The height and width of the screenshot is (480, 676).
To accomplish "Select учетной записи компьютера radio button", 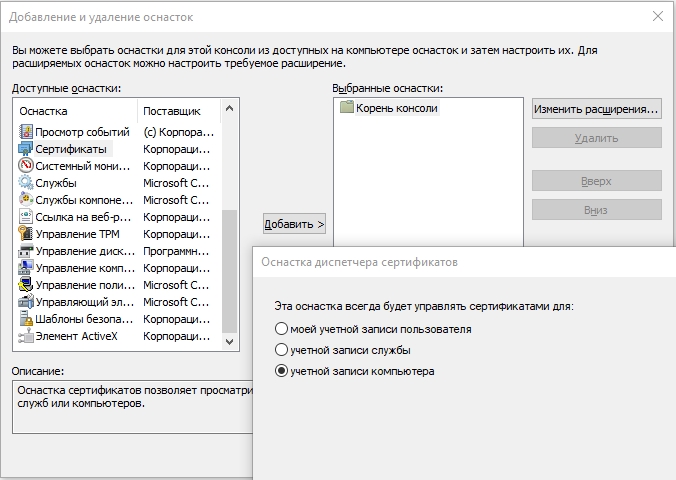I will [x=281, y=371].
